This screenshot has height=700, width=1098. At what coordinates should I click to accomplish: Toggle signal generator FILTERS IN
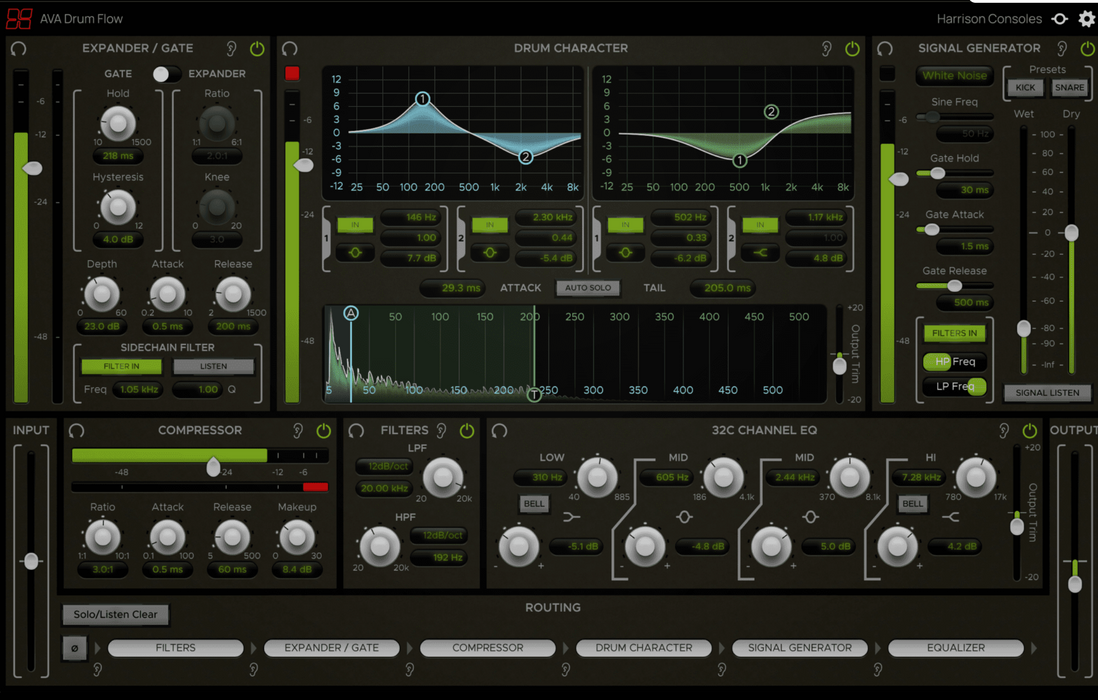954,333
